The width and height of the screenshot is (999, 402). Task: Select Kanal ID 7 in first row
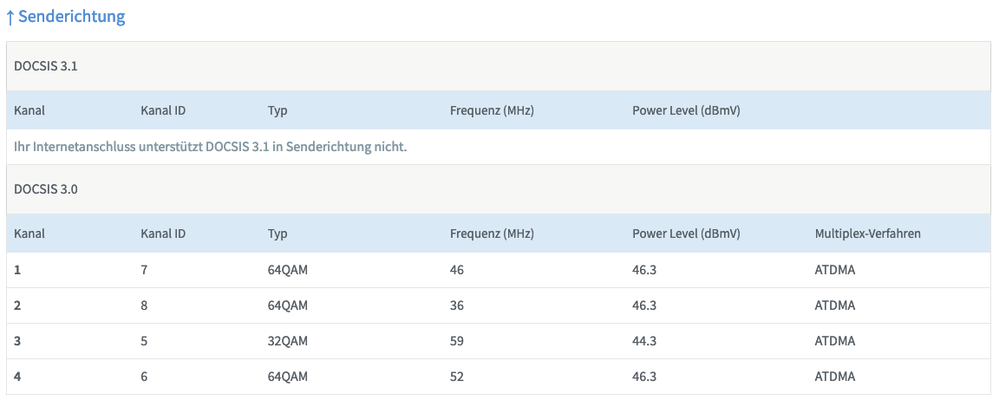[x=145, y=270]
